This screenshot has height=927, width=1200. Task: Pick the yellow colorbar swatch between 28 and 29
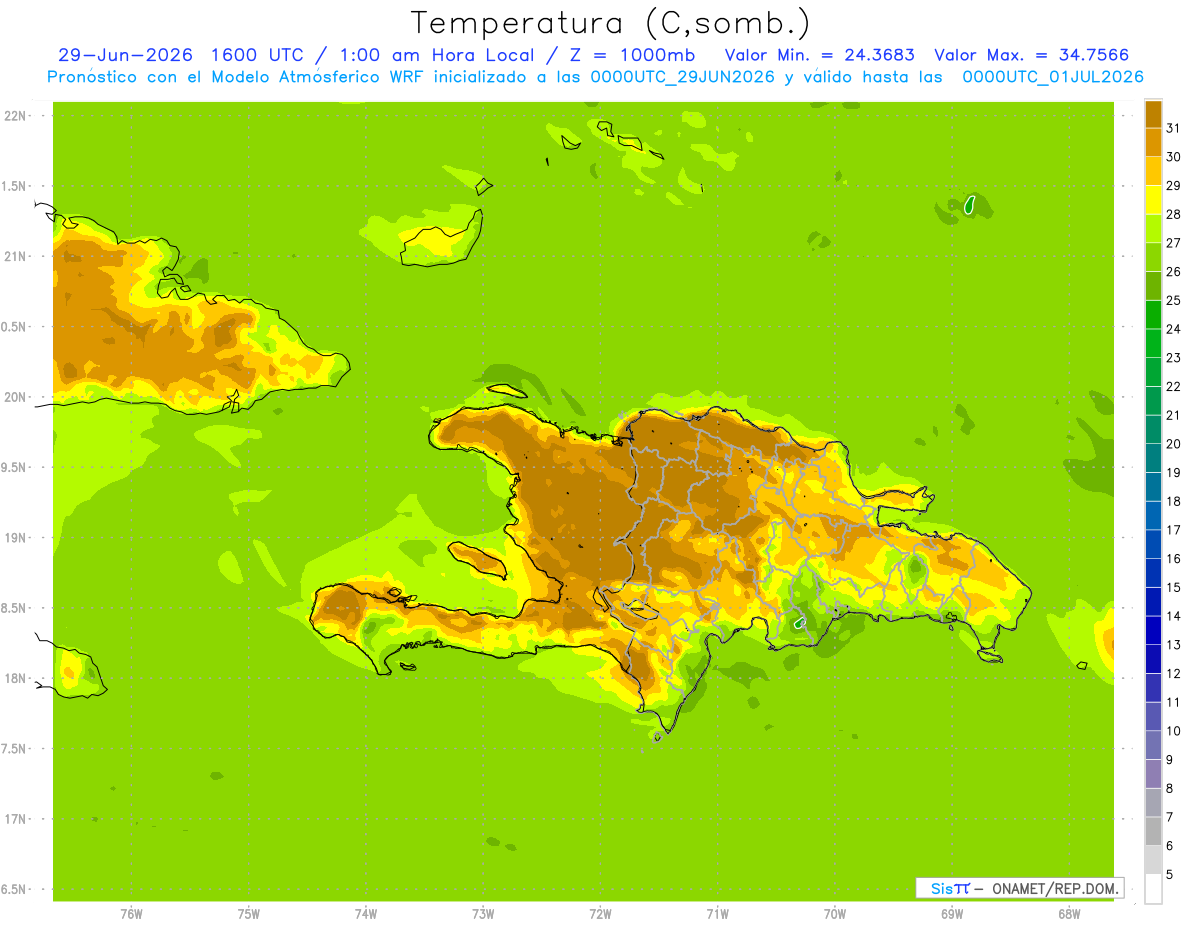coord(1153,199)
